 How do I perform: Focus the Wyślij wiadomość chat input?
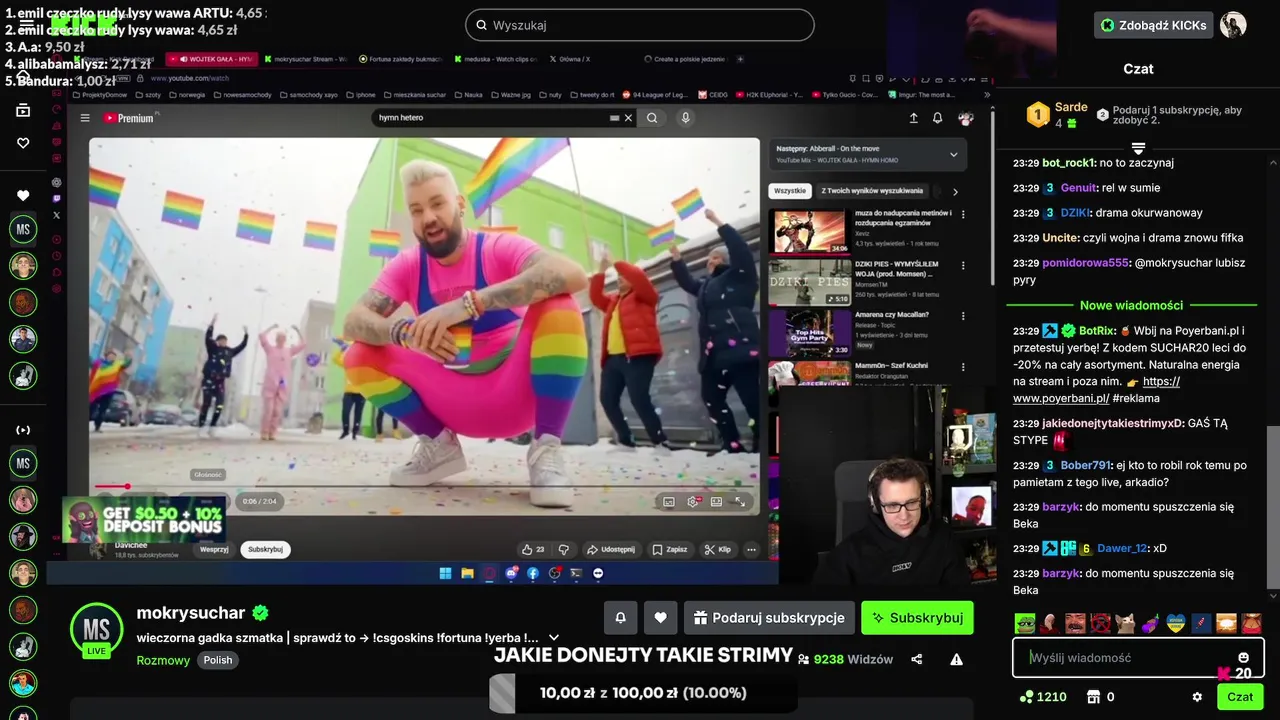click(x=1138, y=657)
